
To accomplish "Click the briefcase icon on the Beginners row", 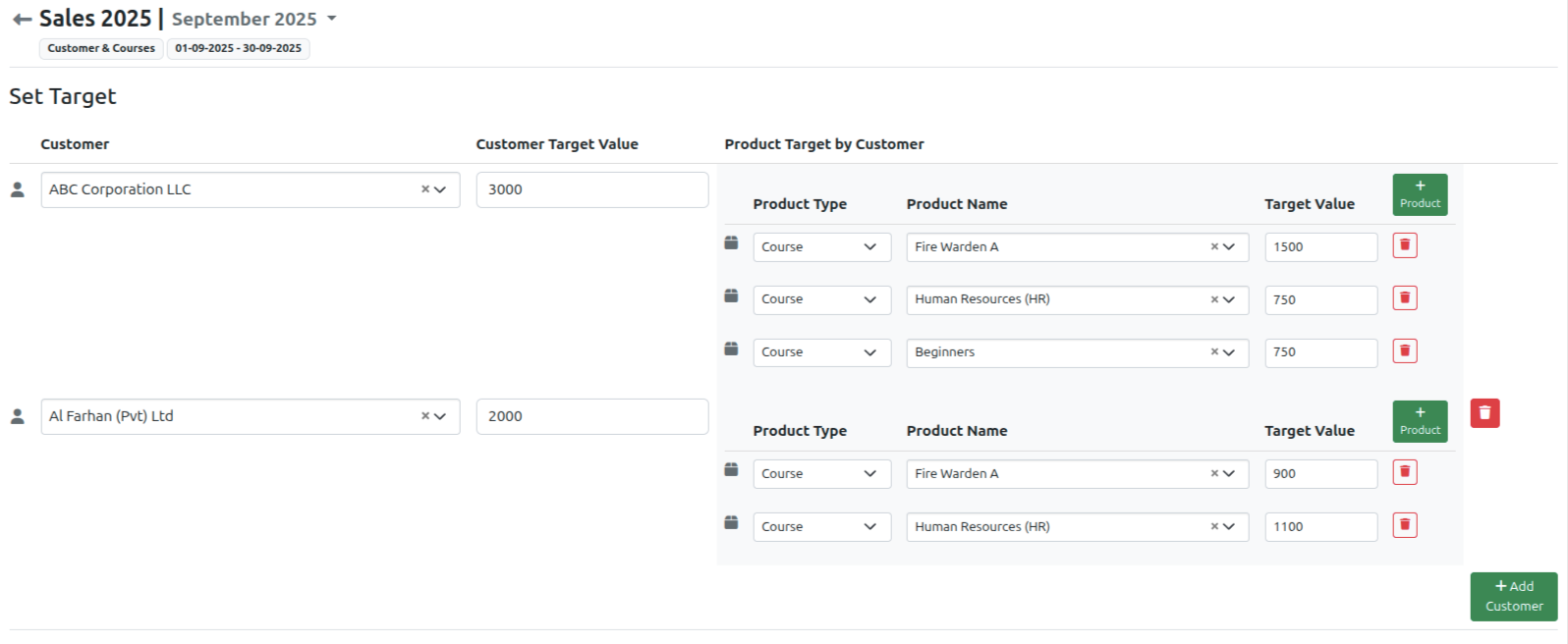I will (x=731, y=349).
